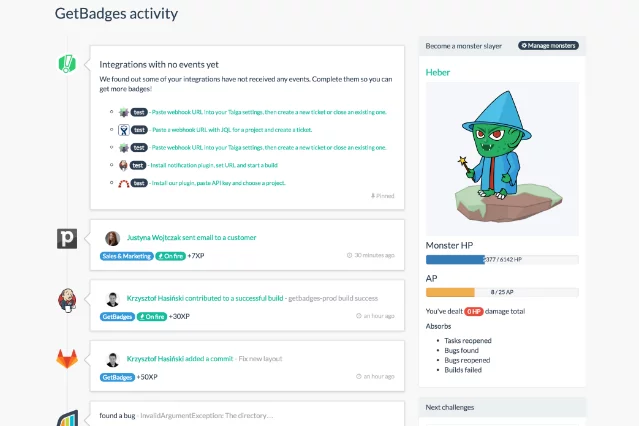The width and height of the screenshot is (639, 426).
Task: Click 'found a bug' event text
Action: pyautogui.click(x=117, y=415)
